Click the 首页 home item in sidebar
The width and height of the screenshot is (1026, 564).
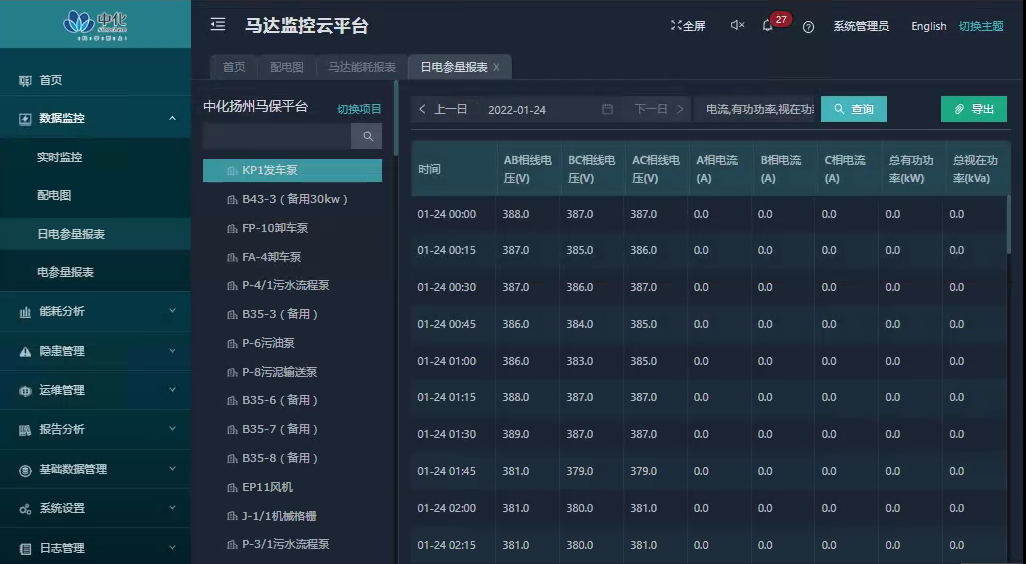(51, 80)
